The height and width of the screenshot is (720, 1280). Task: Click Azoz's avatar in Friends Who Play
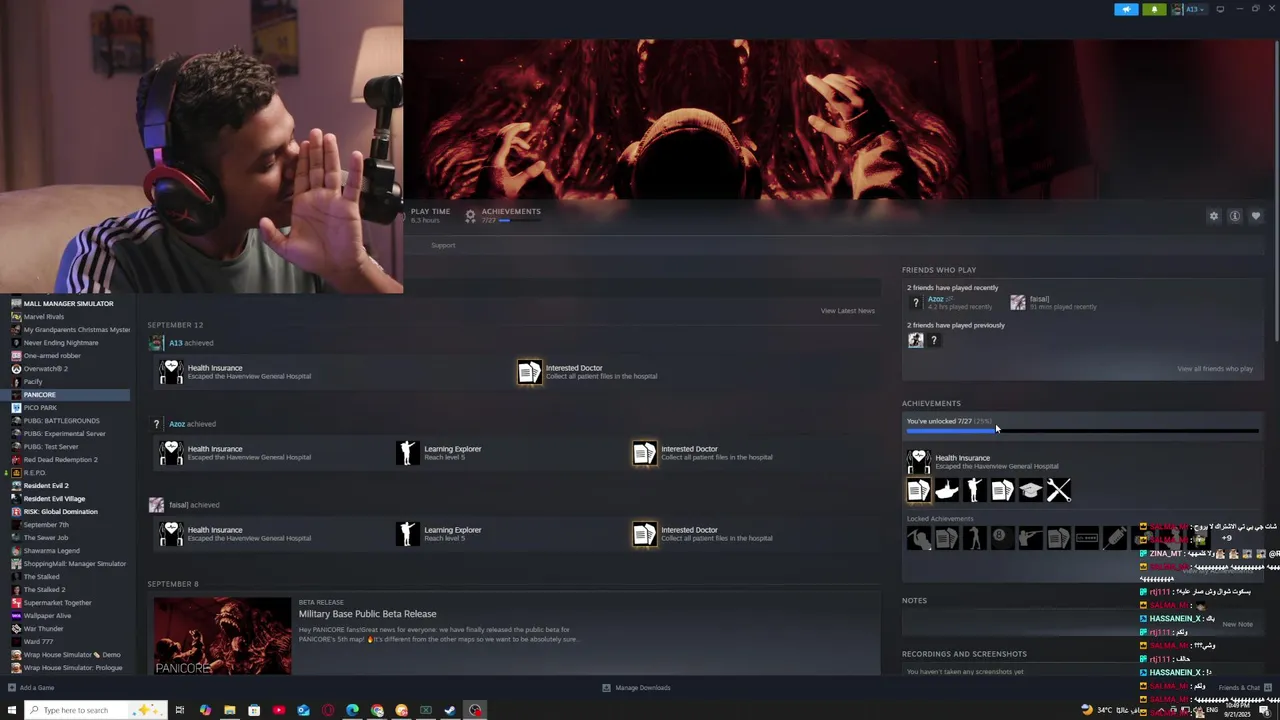(x=915, y=302)
